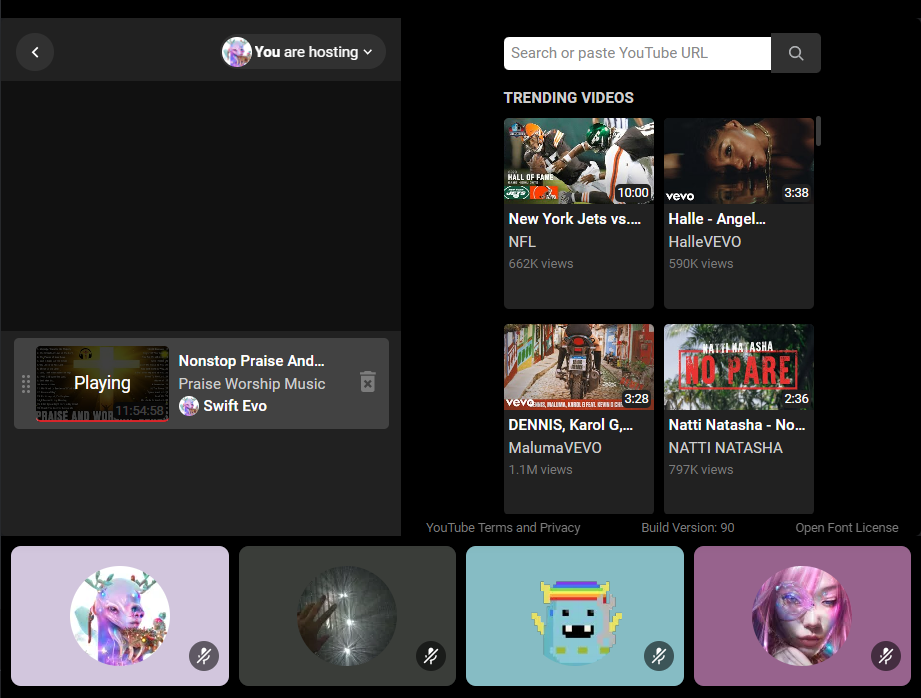Click the 'New York Jets vs....' title
This screenshot has height=698, width=921.
[574, 219]
